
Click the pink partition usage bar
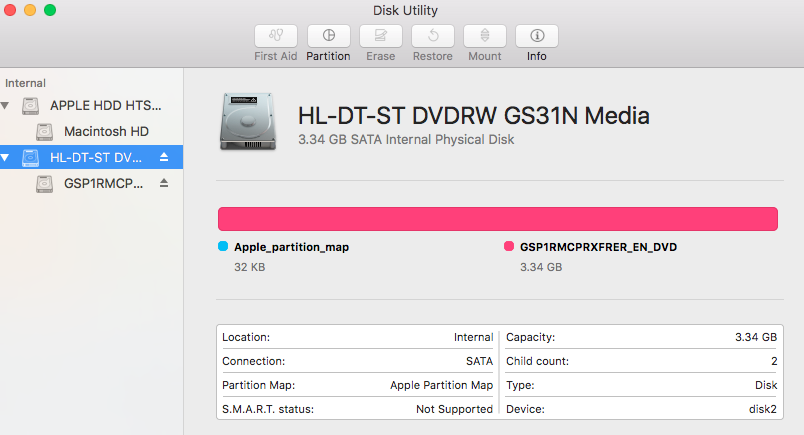click(498, 219)
